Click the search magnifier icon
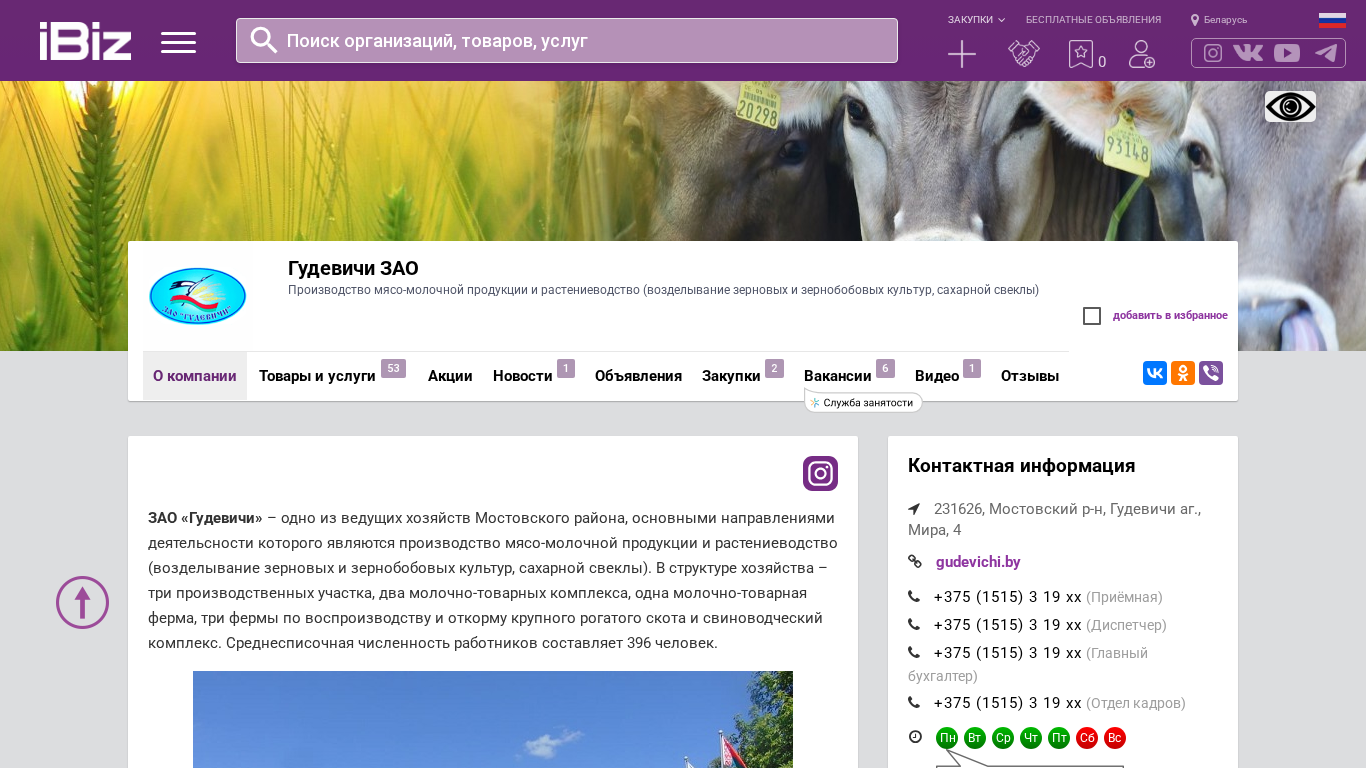Screen dimensions: 1366x768 click(264, 40)
